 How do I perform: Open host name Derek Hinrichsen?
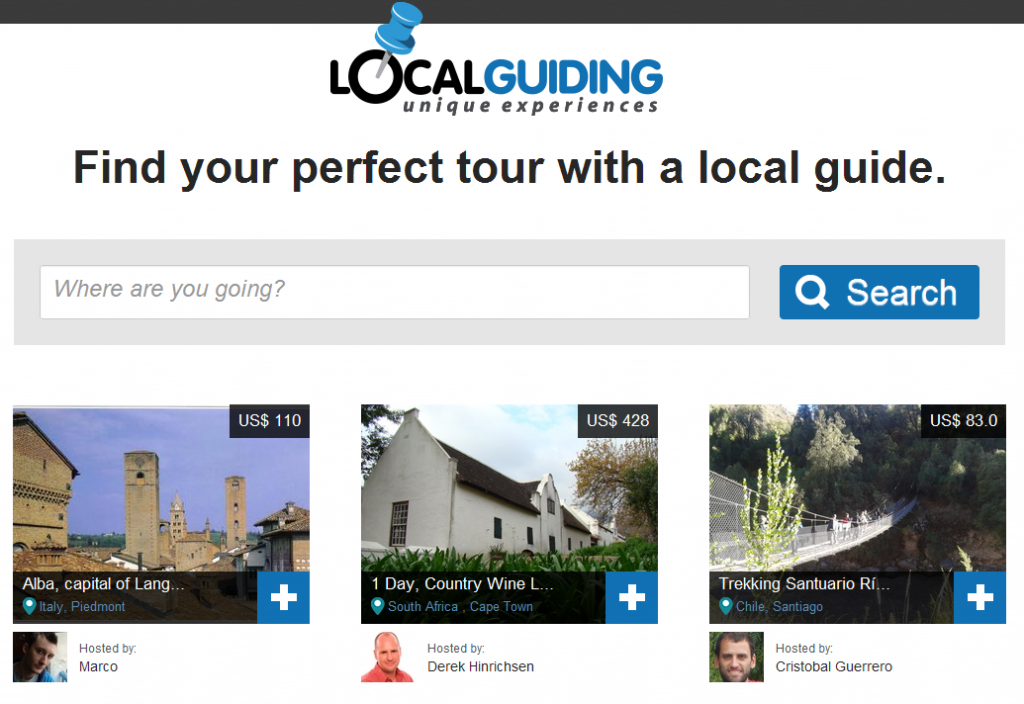(481, 667)
